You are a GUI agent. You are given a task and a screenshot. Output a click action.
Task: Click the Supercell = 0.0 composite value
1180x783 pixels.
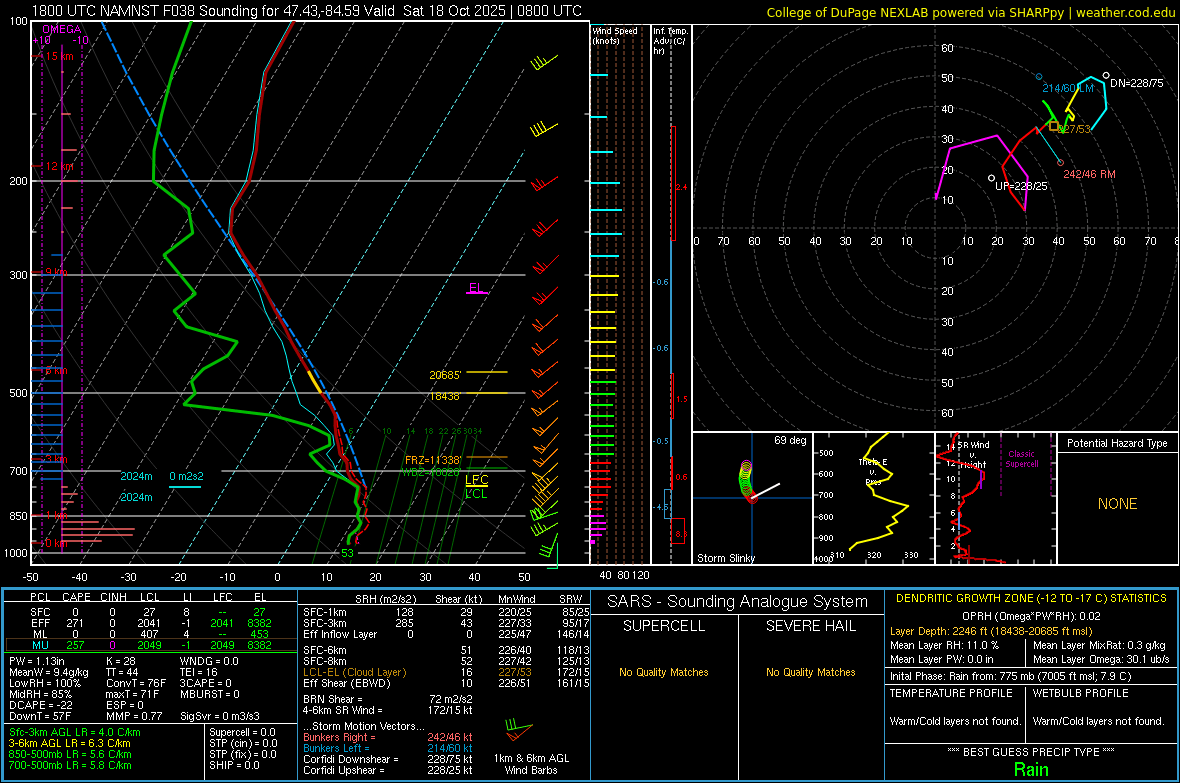click(242, 732)
